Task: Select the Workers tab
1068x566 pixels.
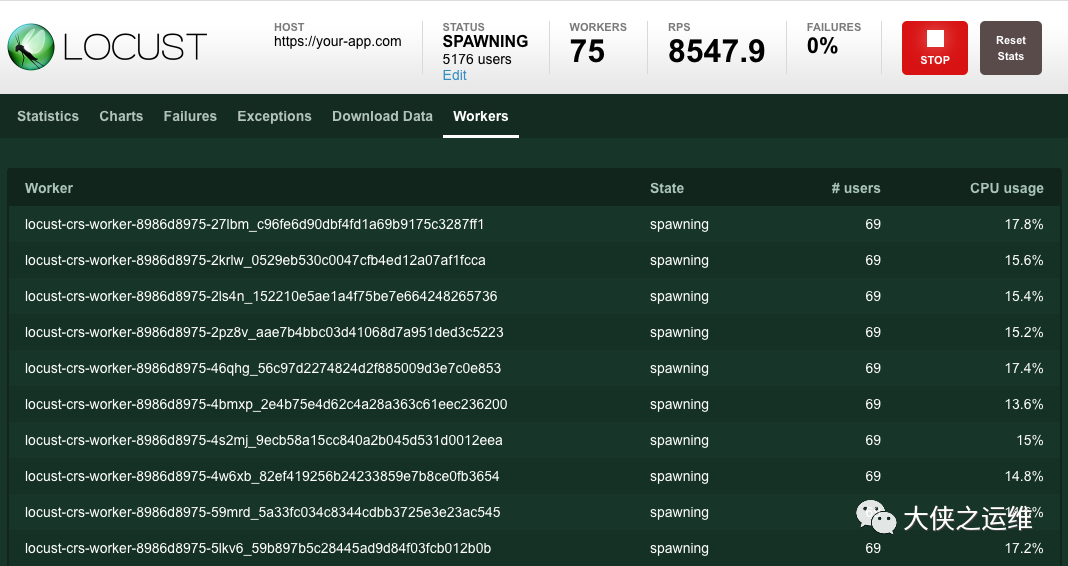Action: point(480,116)
